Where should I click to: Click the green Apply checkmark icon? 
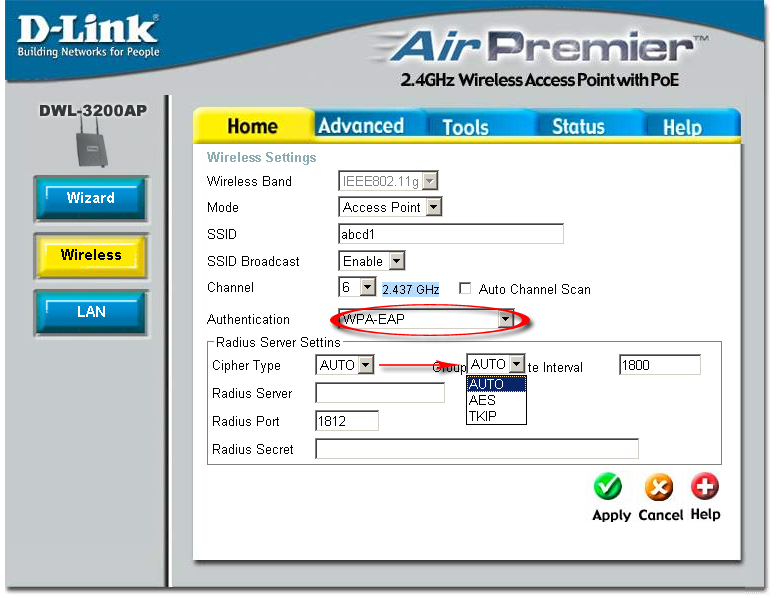608,487
